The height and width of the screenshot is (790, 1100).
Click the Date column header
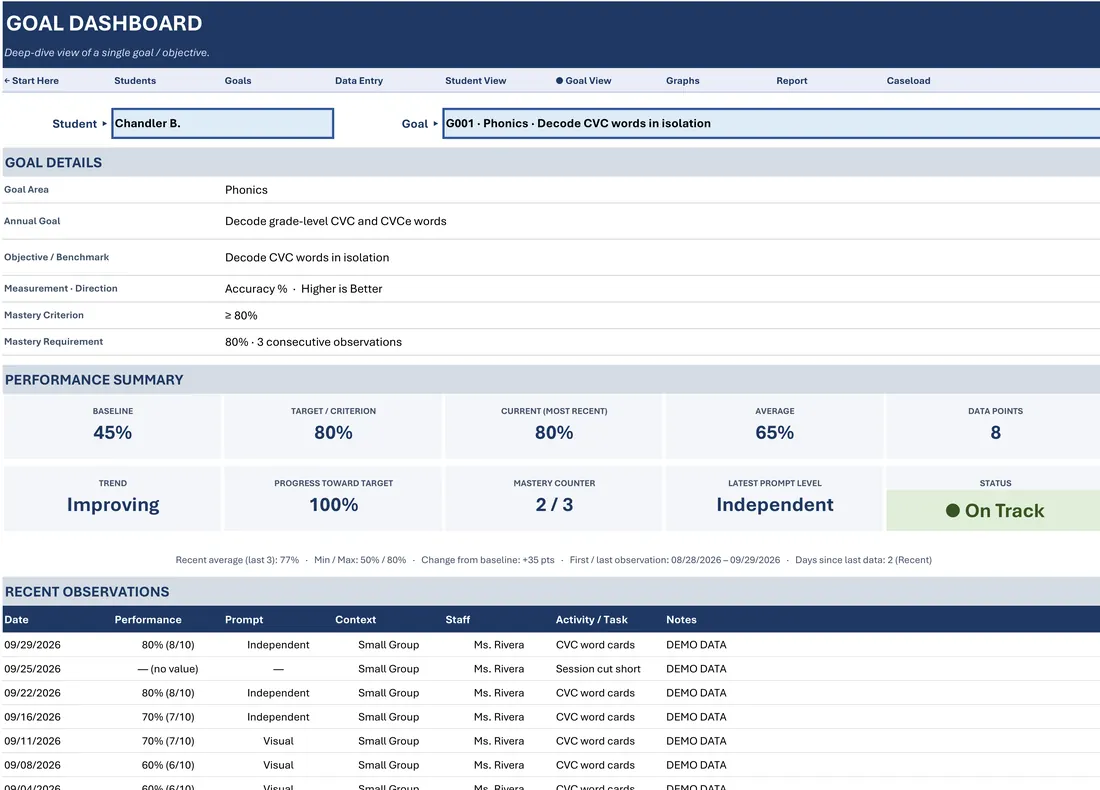point(16,620)
